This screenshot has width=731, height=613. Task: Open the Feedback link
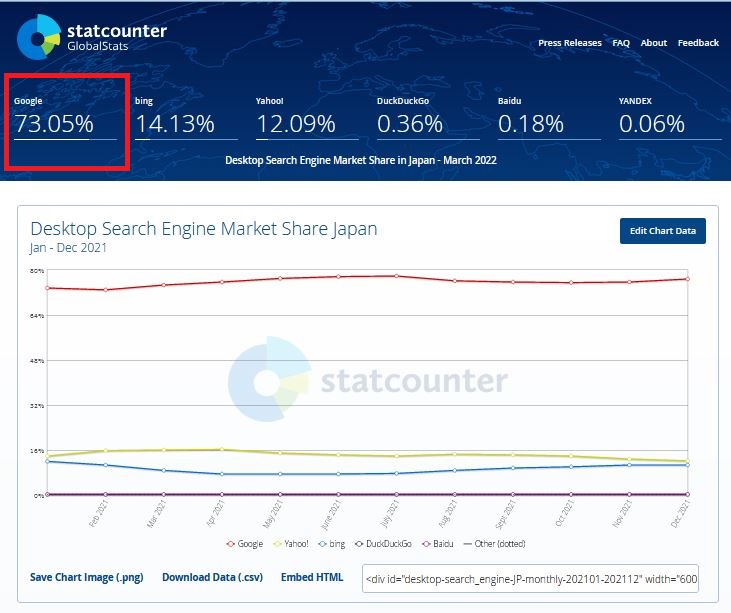point(698,43)
